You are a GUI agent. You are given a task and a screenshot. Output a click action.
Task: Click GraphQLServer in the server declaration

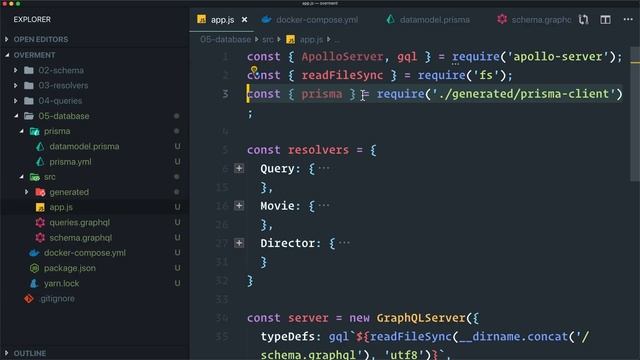(421, 318)
